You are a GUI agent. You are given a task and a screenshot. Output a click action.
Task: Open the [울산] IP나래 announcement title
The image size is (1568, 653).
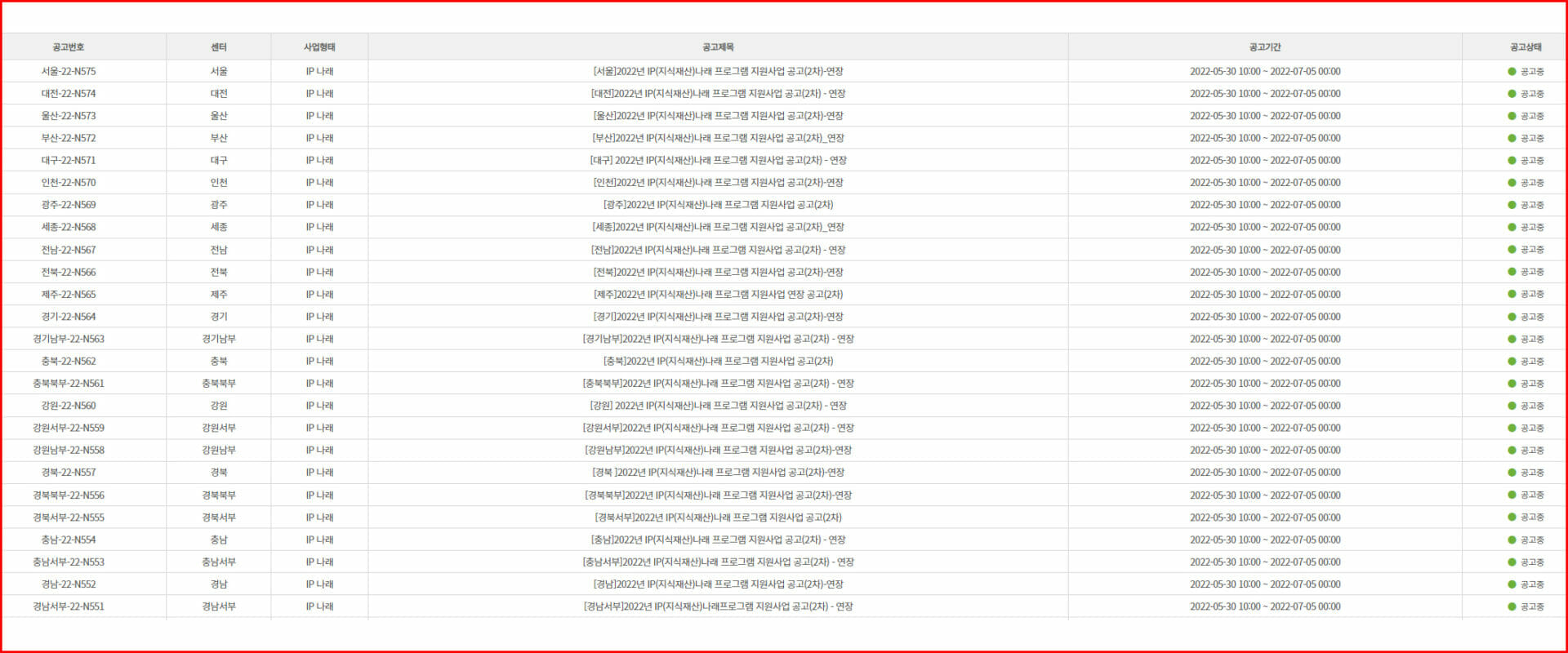(x=718, y=116)
